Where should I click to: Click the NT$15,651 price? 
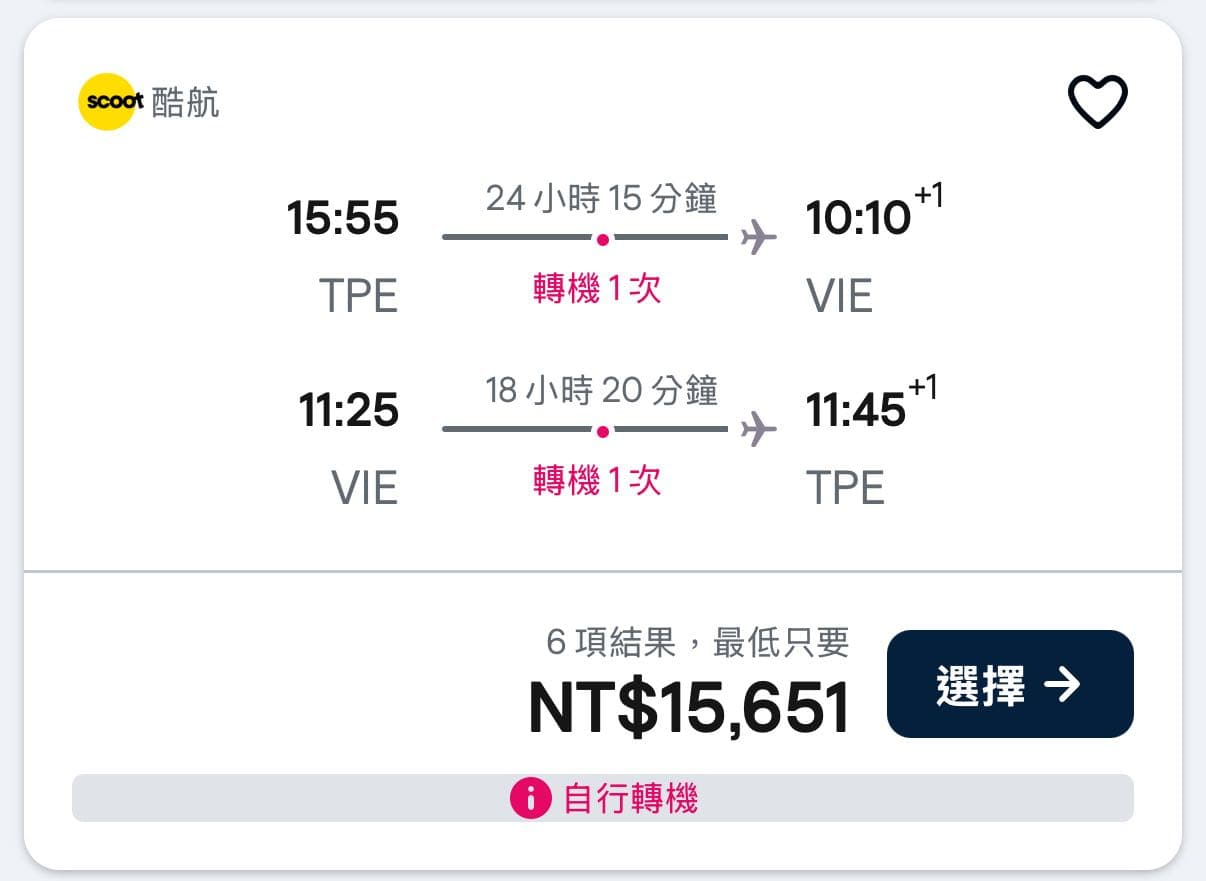click(689, 708)
